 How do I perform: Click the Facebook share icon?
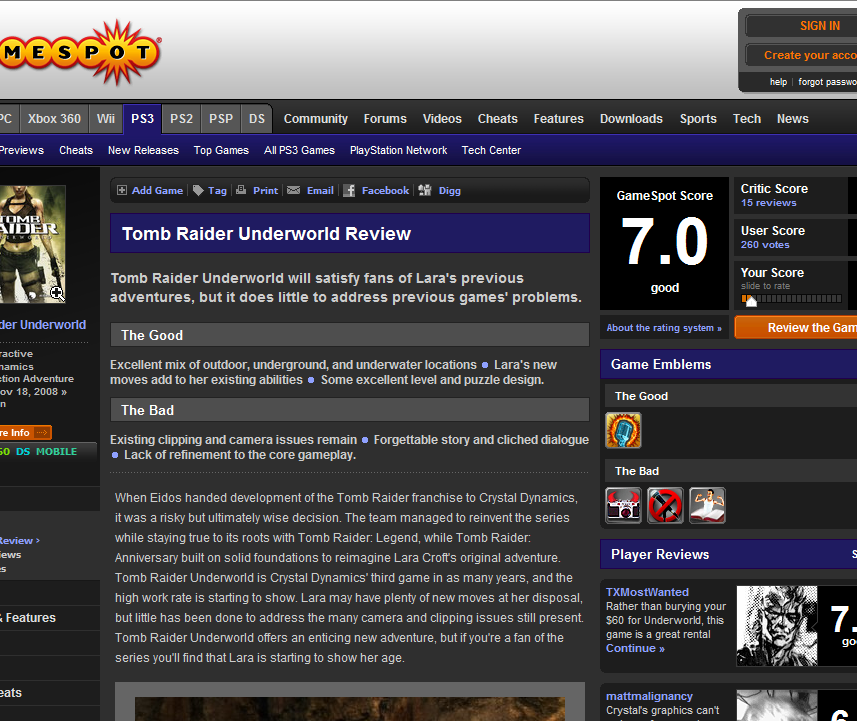[349, 190]
